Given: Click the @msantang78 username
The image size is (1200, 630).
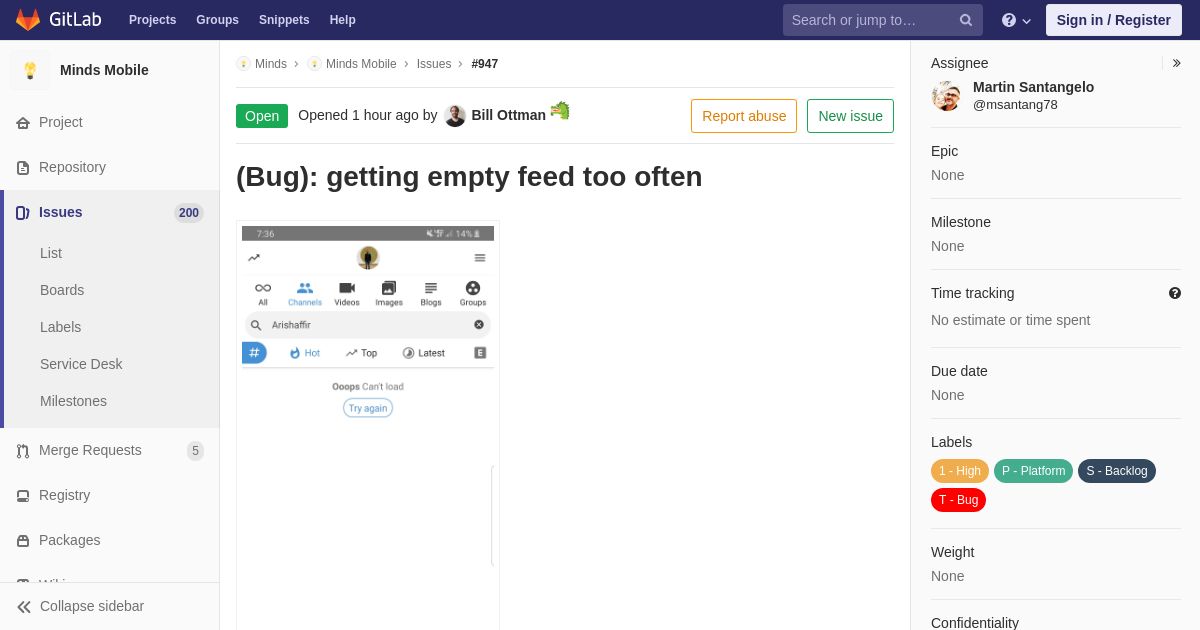Looking at the screenshot, I should (x=1015, y=105).
